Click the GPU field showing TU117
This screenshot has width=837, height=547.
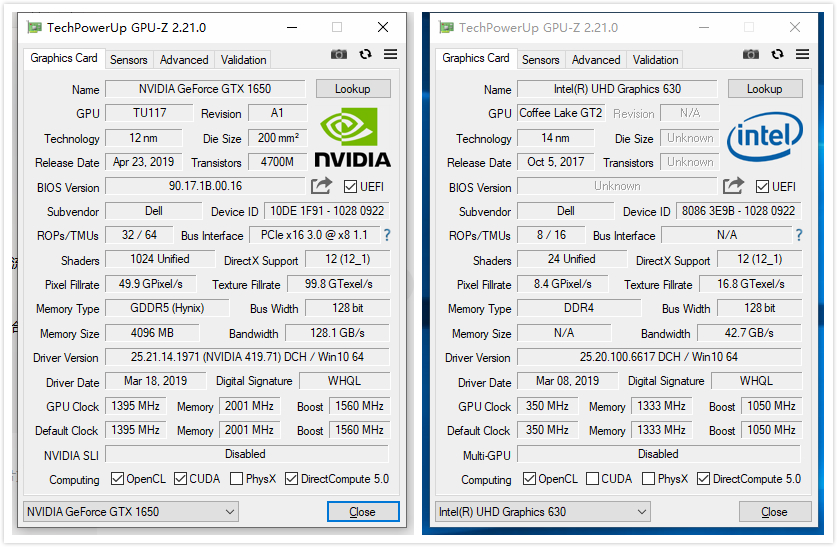point(149,113)
